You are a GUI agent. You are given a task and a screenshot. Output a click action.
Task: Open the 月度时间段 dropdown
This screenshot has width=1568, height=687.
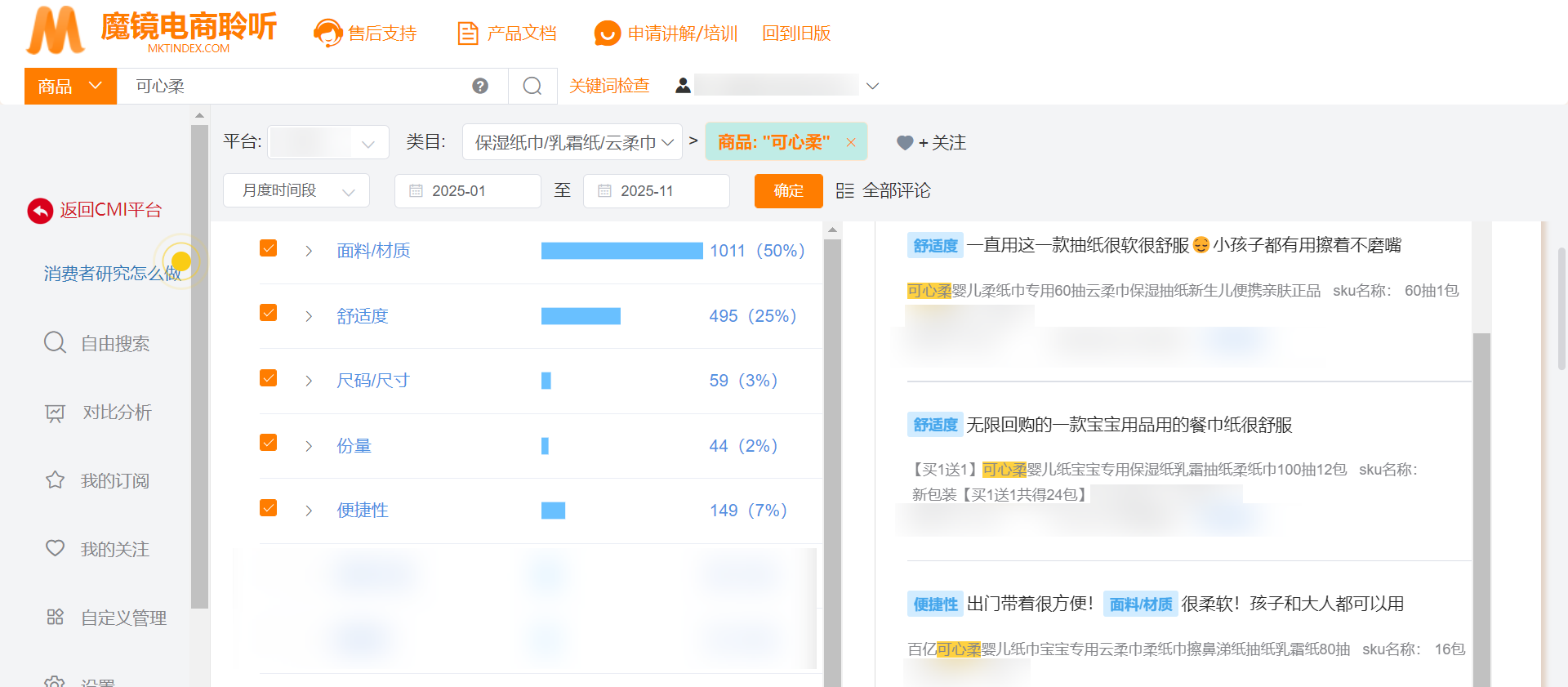coord(296,191)
